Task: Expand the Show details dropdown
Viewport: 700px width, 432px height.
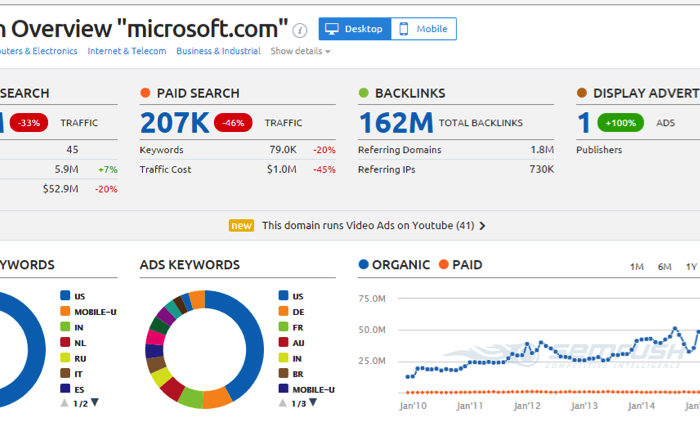Action: pos(300,51)
